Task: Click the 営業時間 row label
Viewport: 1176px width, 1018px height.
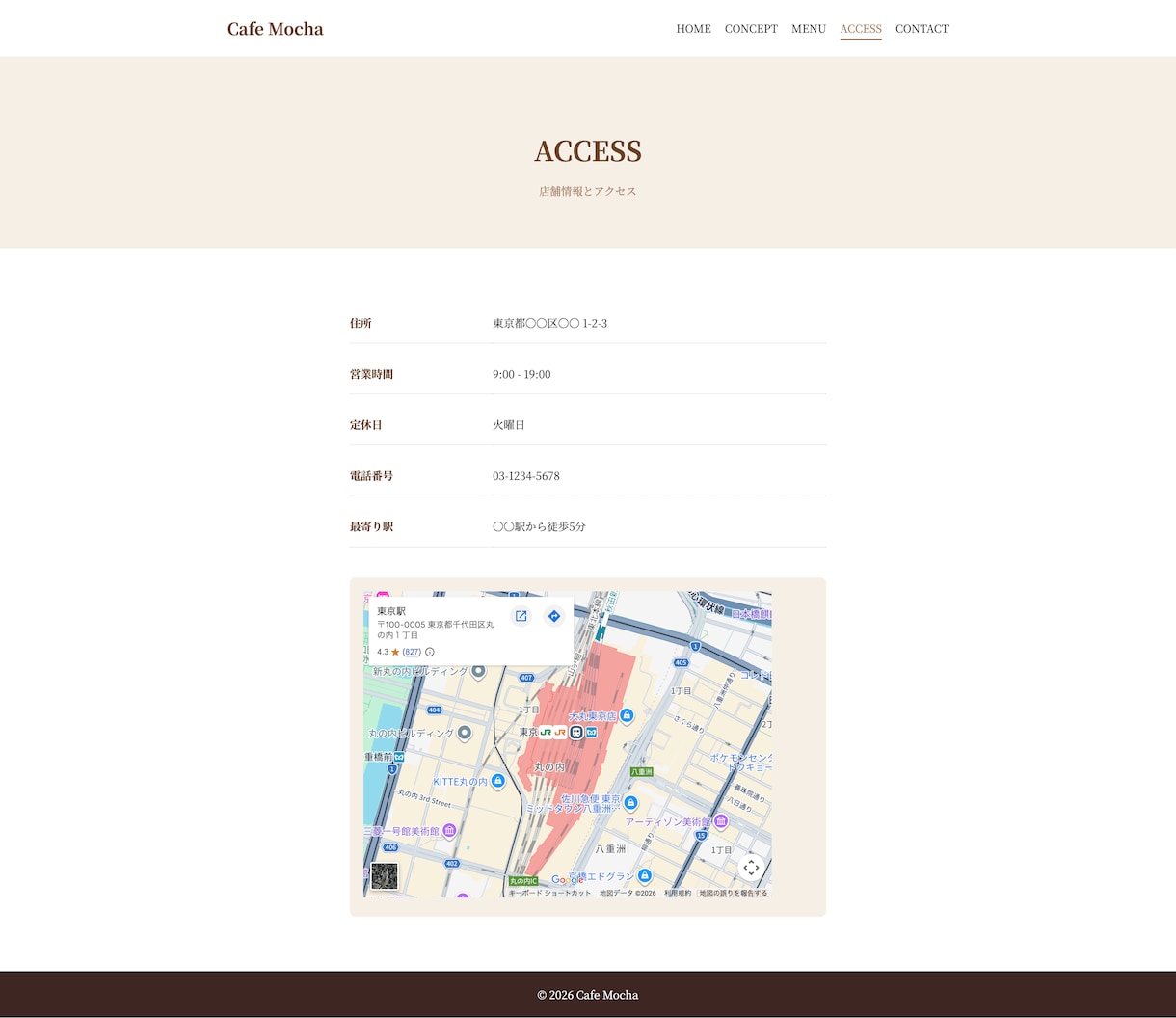Action: tap(371, 374)
